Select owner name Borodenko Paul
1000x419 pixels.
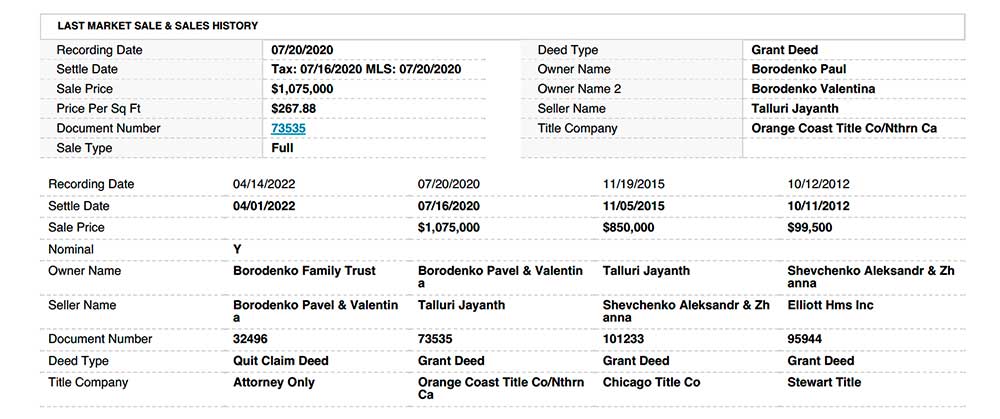[798, 69]
